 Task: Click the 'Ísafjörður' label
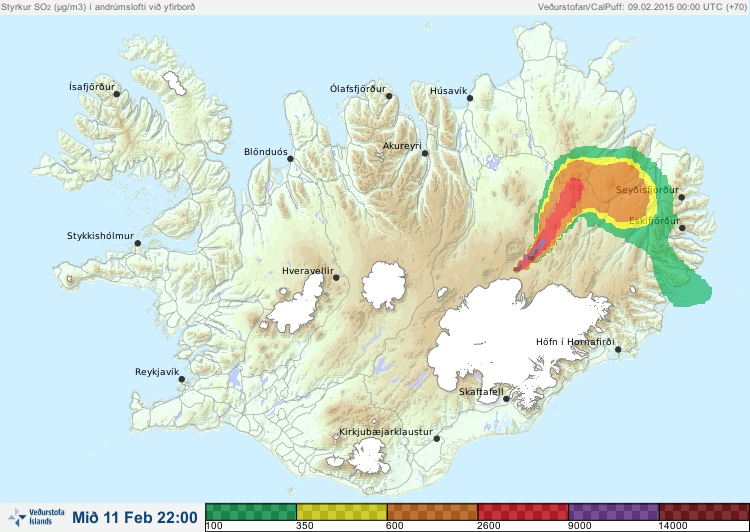tap(92, 87)
